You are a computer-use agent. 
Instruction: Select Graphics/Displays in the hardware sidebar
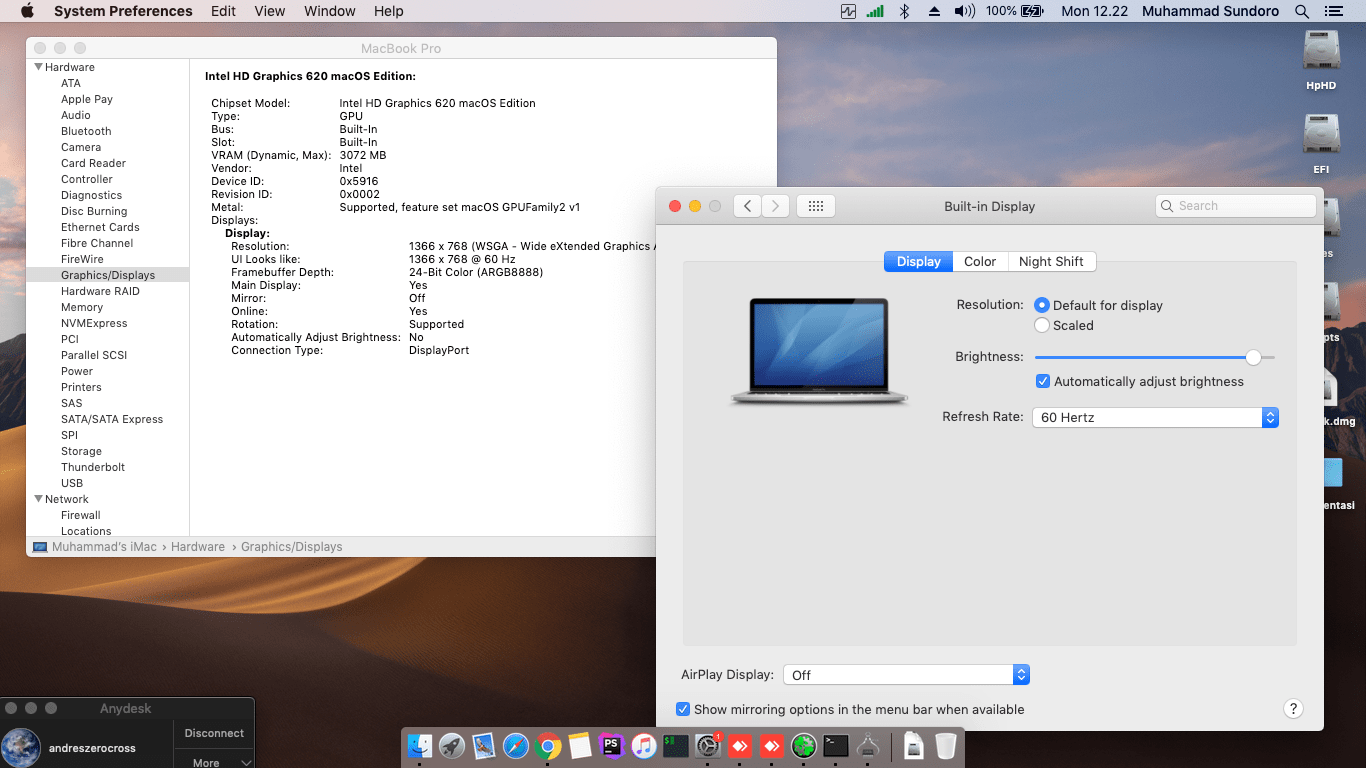[x=110, y=275]
